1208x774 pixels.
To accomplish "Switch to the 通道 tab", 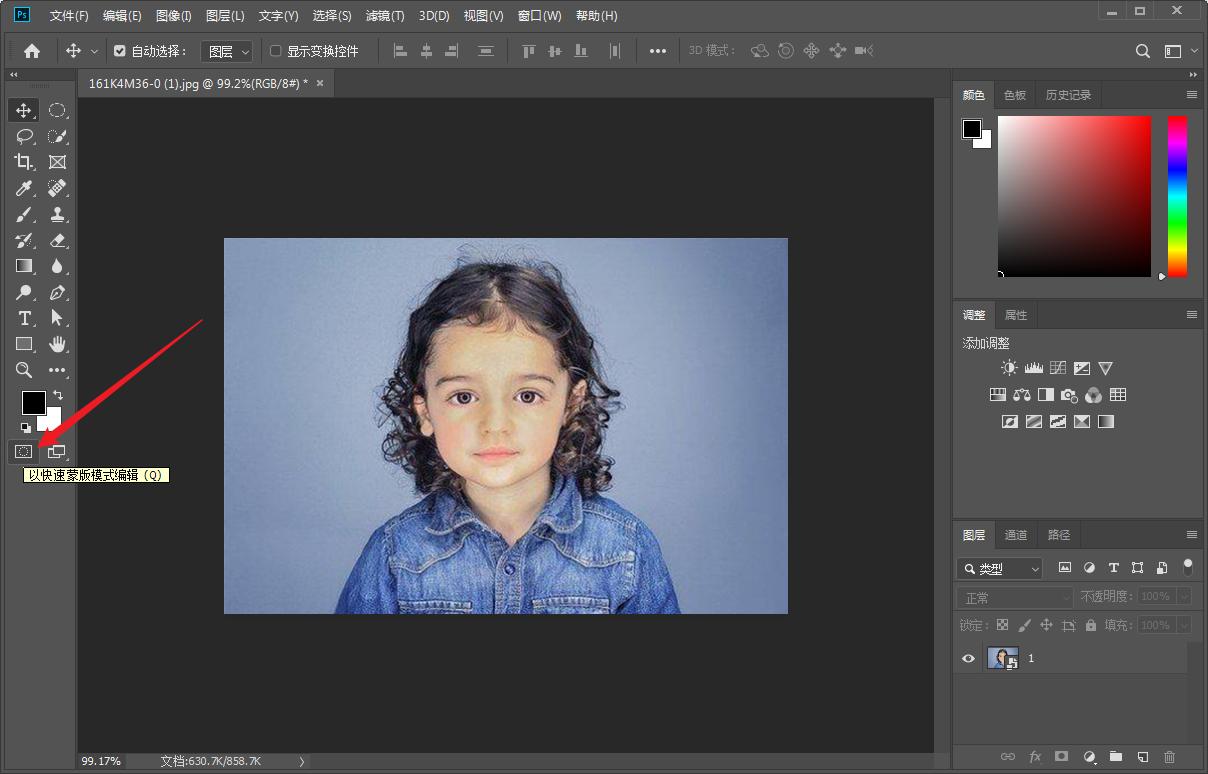I will tap(1015, 535).
